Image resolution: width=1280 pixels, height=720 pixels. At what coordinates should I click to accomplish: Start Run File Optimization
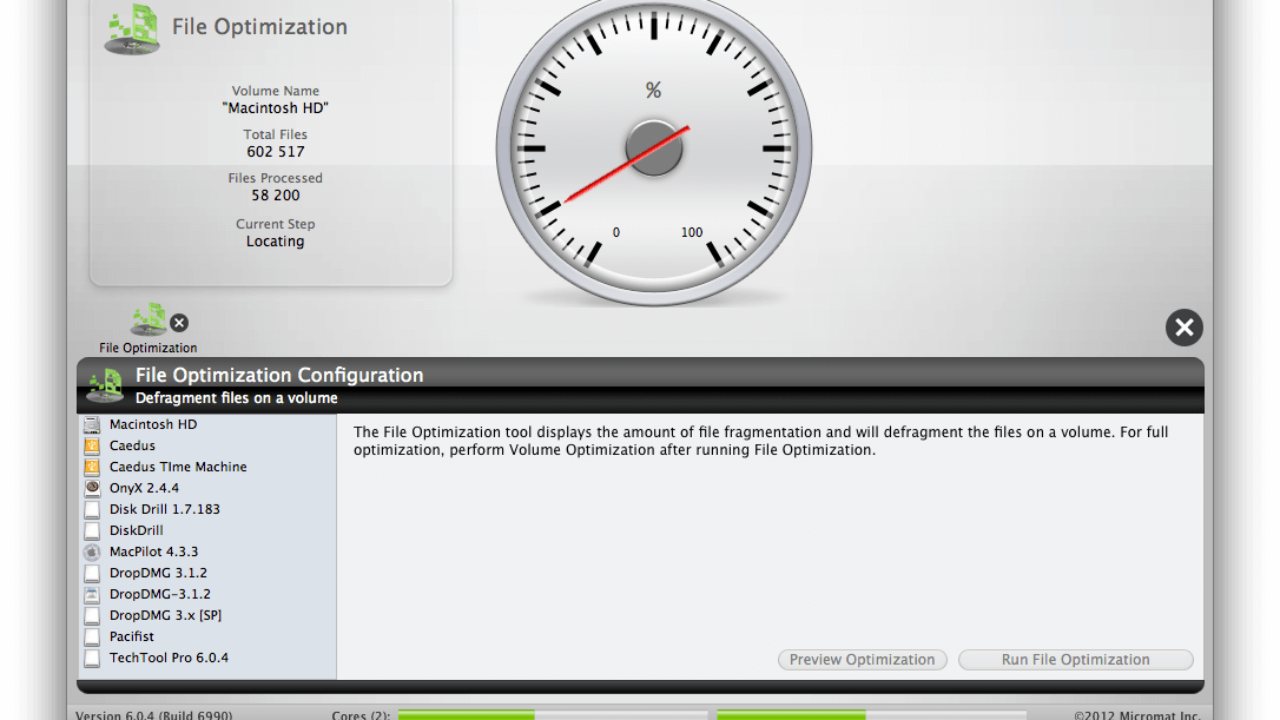coord(1075,659)
